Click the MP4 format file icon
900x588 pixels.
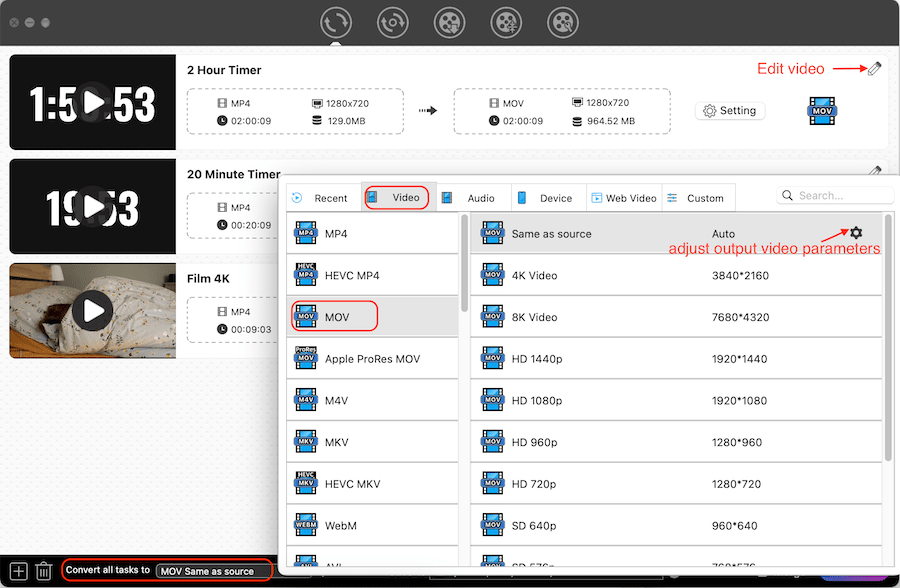[x=305, y=233]
